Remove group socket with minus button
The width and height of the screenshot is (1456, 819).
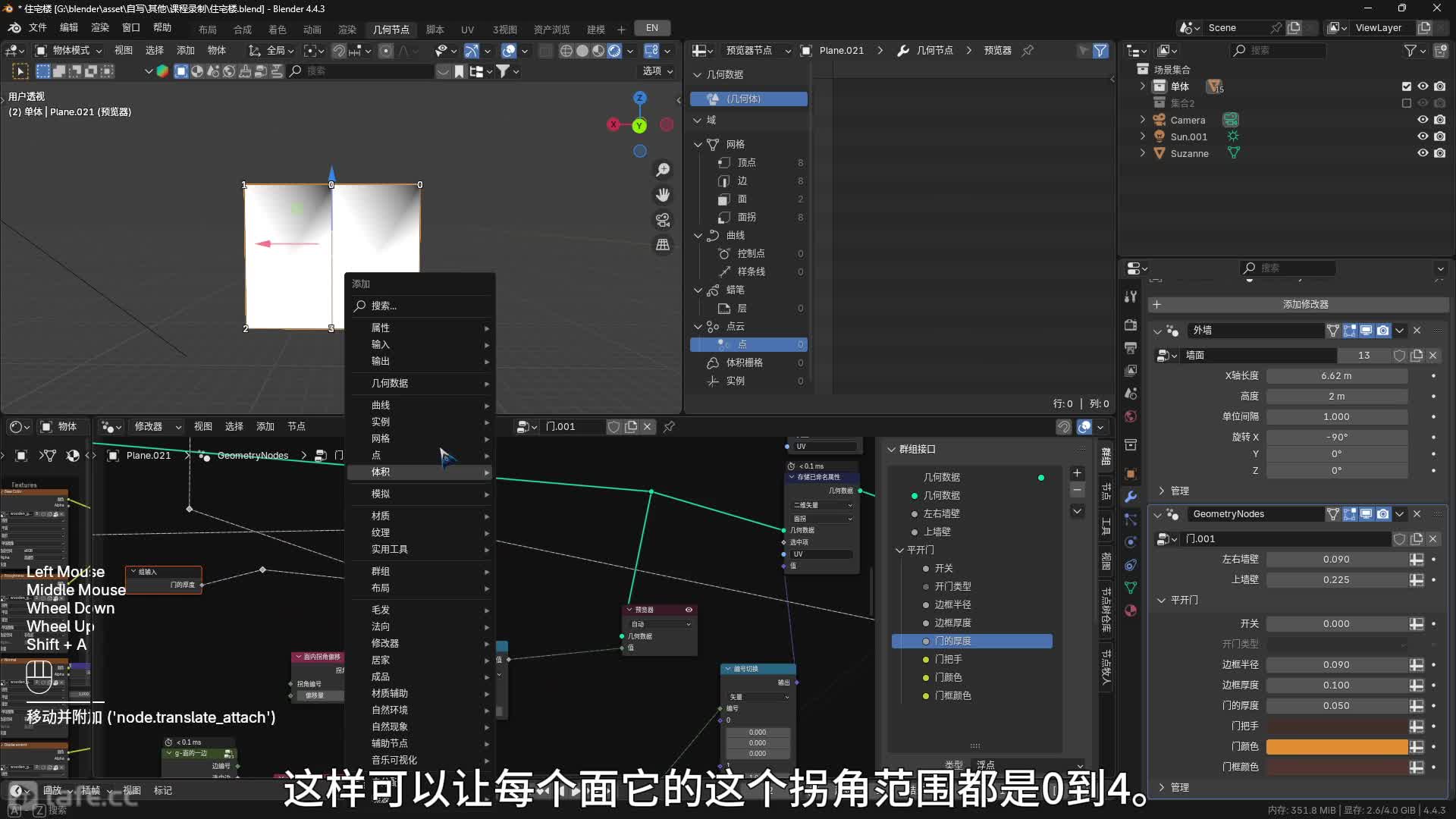[x=1077, y=491]
